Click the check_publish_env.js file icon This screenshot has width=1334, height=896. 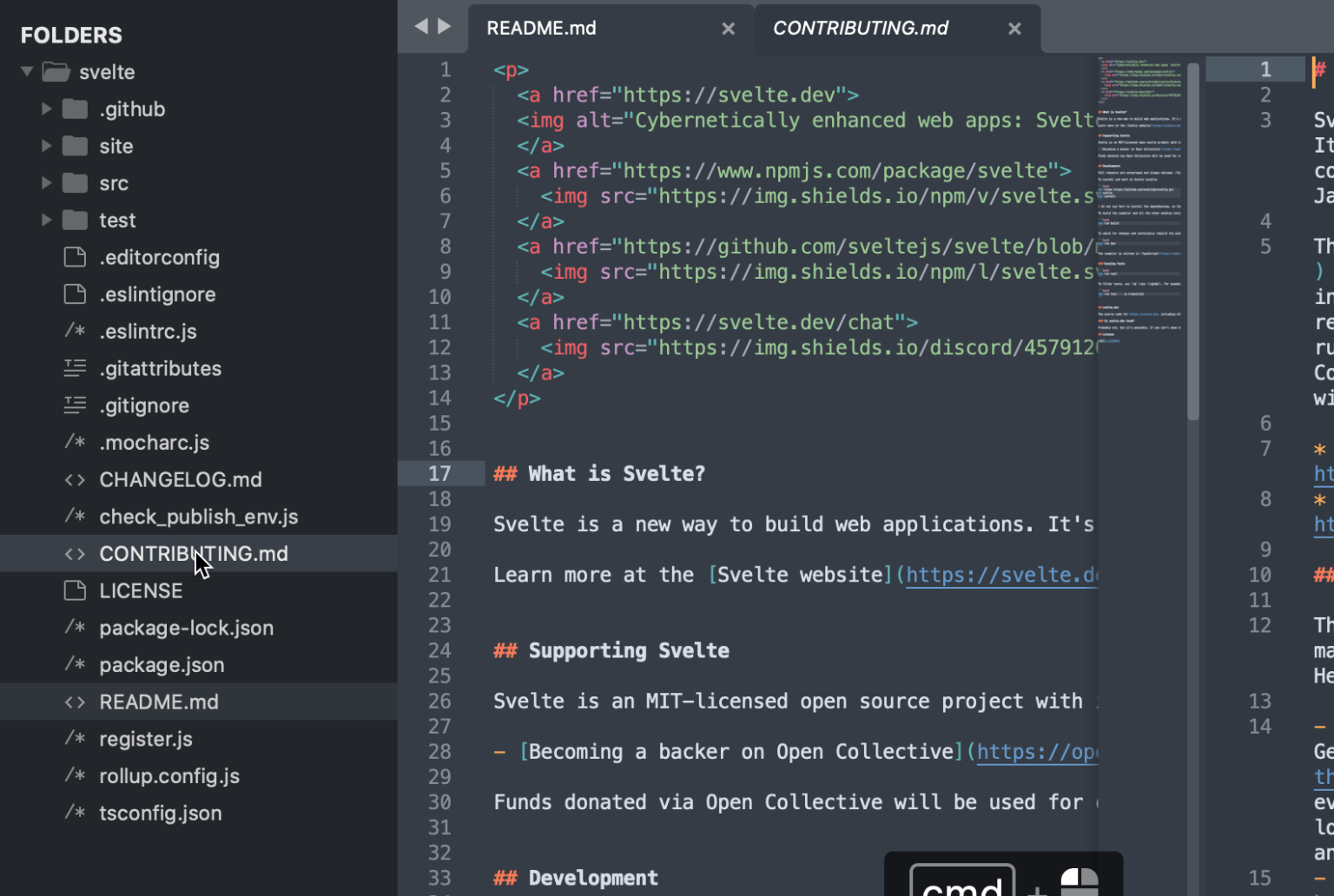pyautogui.click(x=76, y=517)
